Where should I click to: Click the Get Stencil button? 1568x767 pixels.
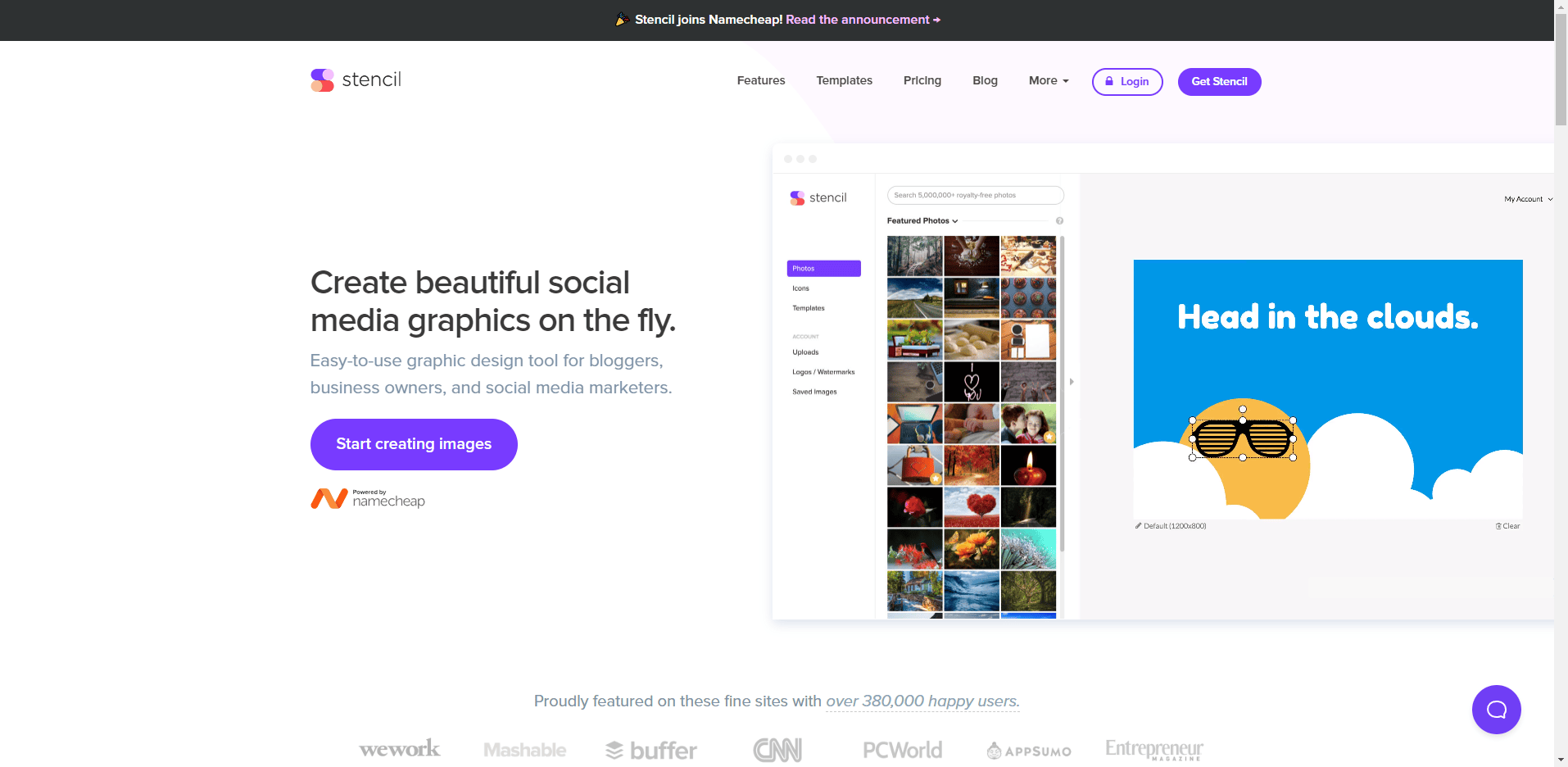pyautogui.click(x=1219, y=82)
